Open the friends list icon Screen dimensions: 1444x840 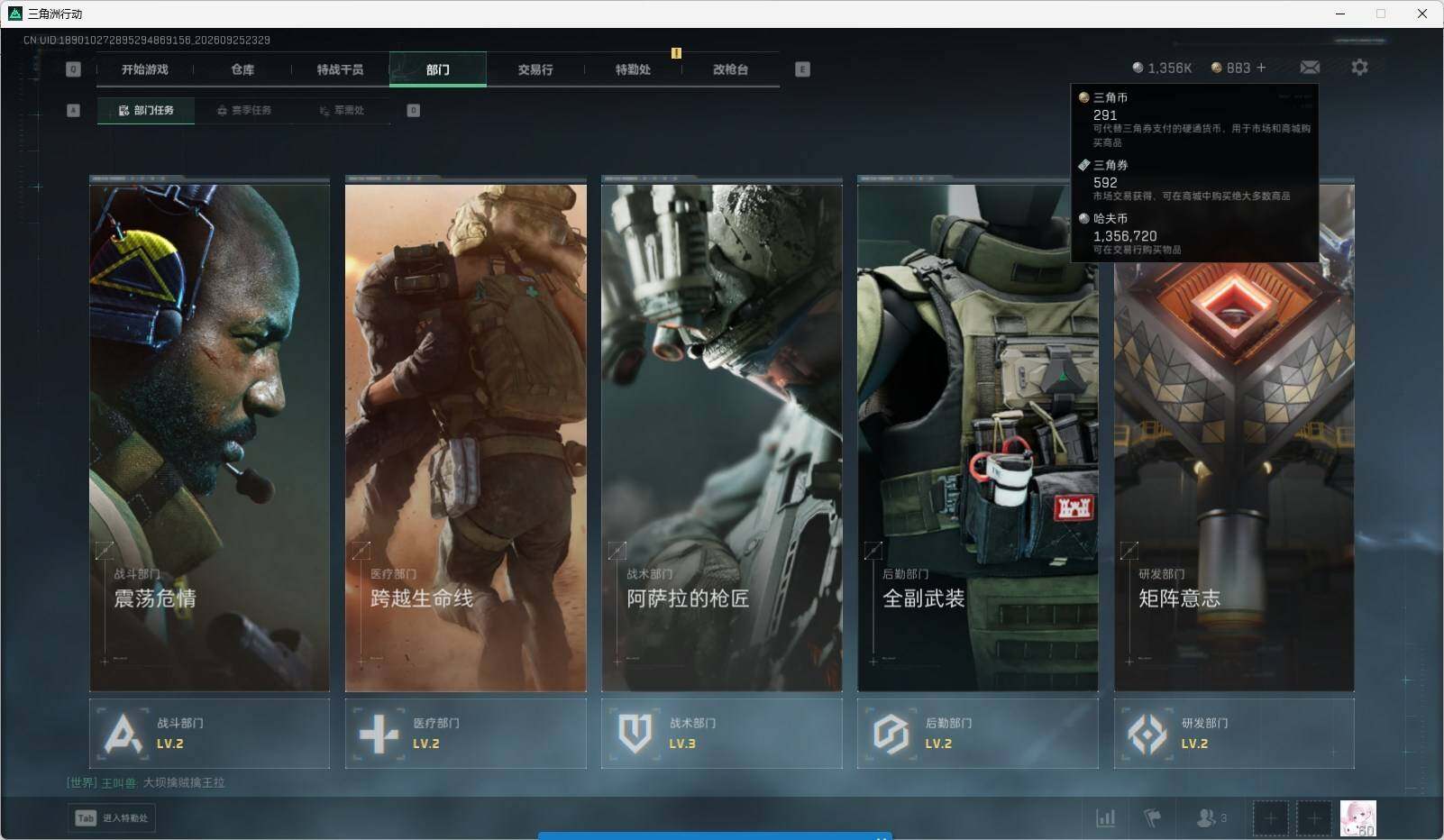pyautogui.click(x=1205, y=817)
